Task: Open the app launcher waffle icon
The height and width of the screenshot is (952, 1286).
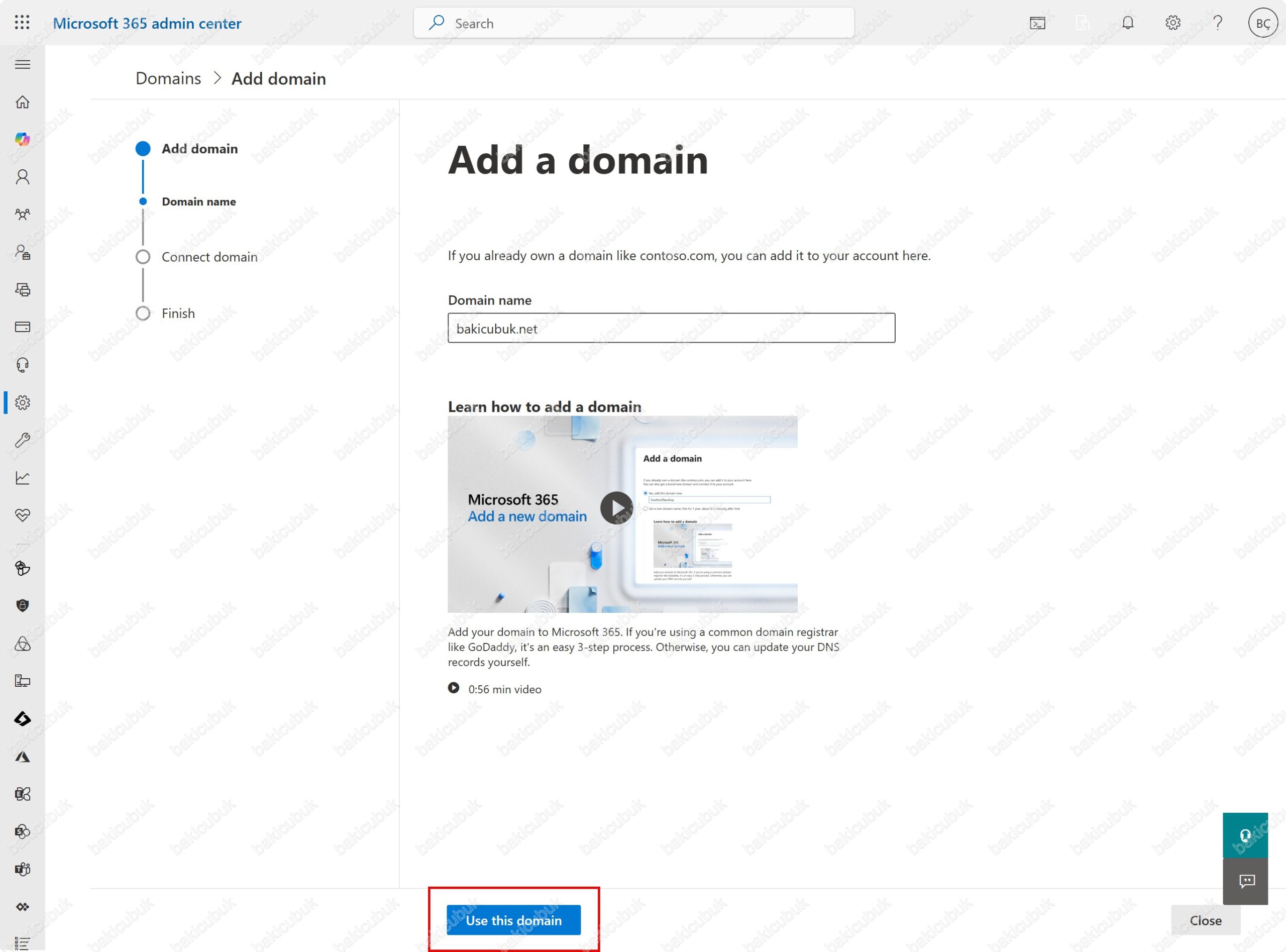Action: pyautogui.click(x=22, y=23)
